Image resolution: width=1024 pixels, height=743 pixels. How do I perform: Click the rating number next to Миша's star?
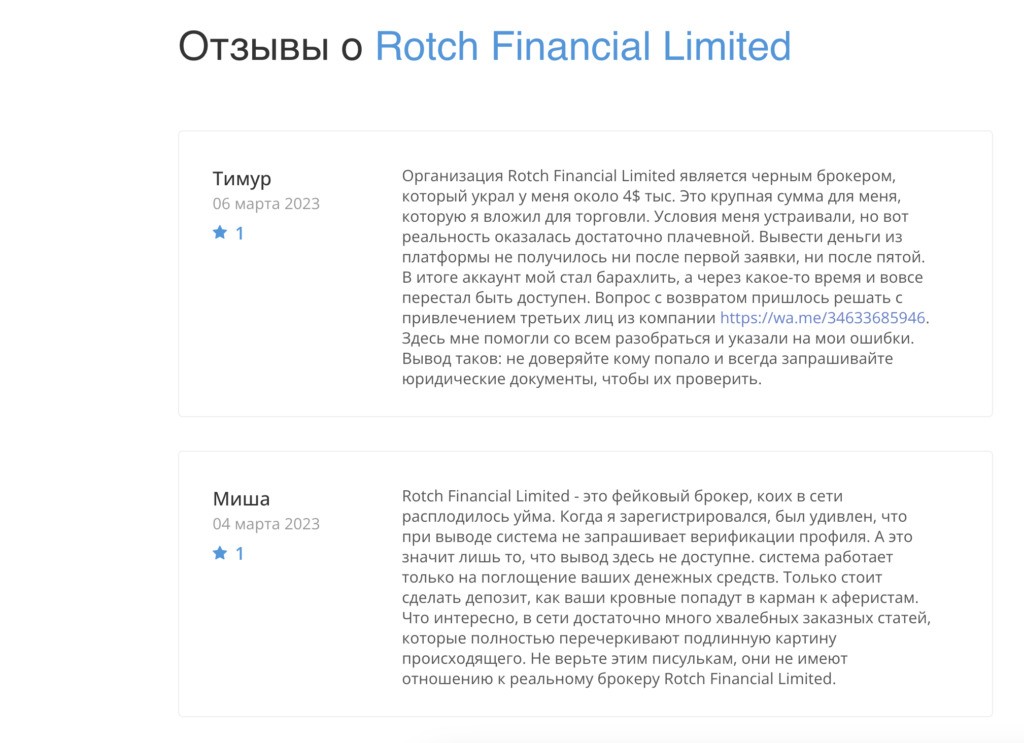tap(240, 554)
